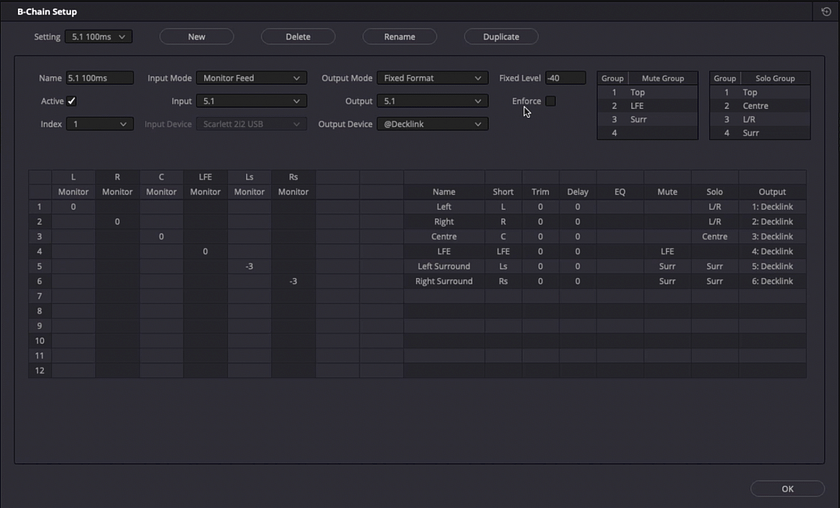Click the Mute cell LFE in LFE row

pos(667,251)
